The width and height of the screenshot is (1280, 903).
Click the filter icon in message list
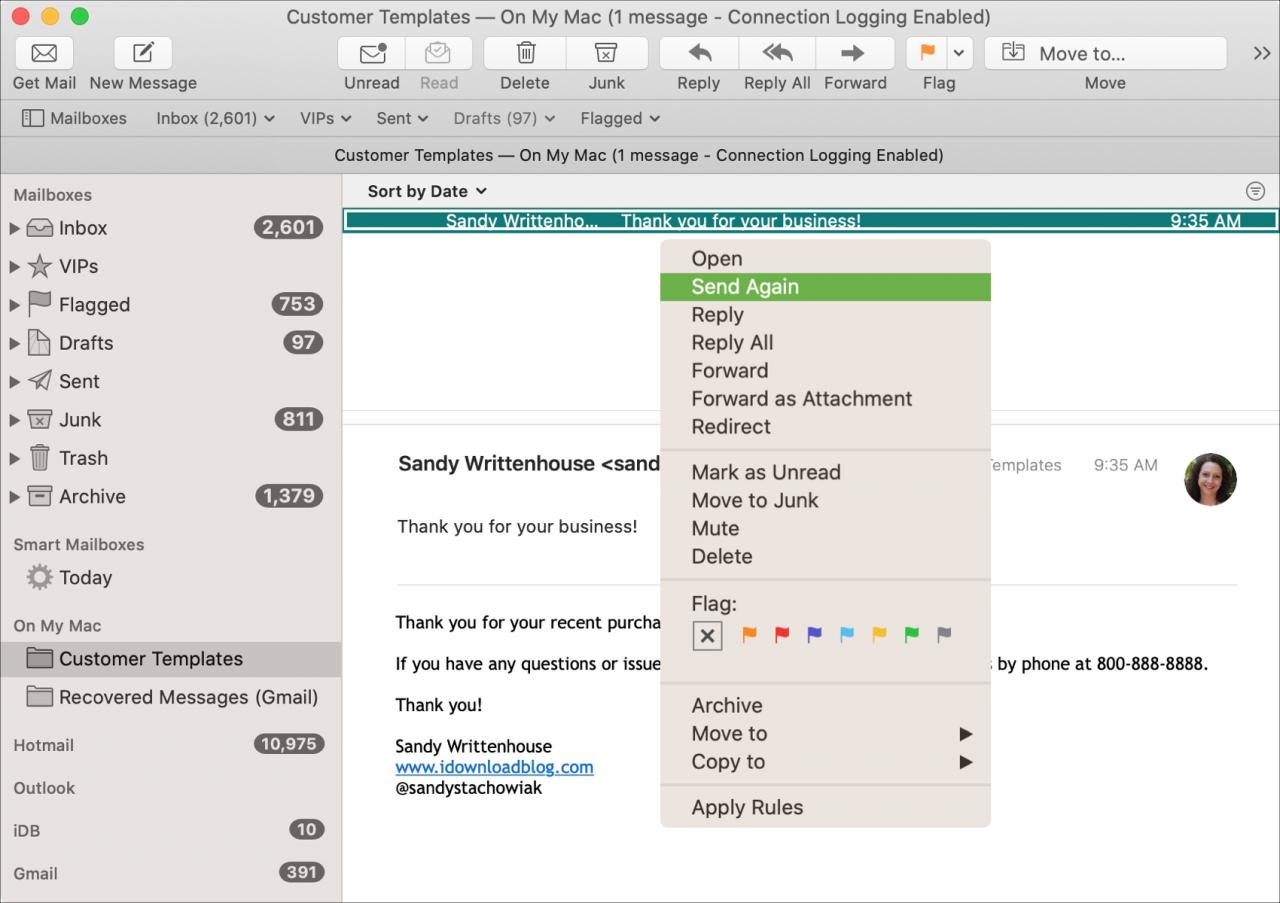tap(1255, 191)
